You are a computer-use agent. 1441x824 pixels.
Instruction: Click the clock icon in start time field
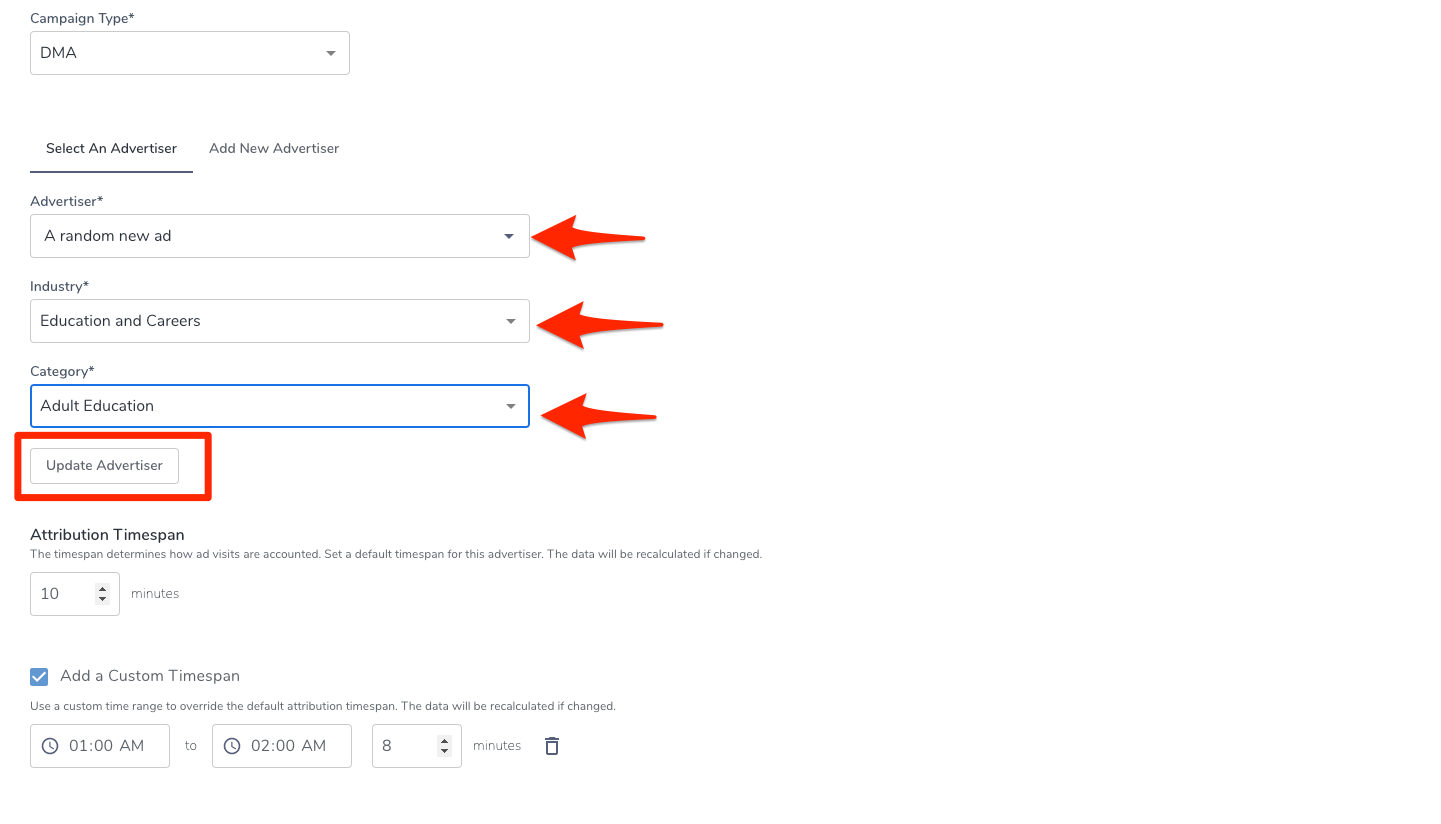click(50, 746)
